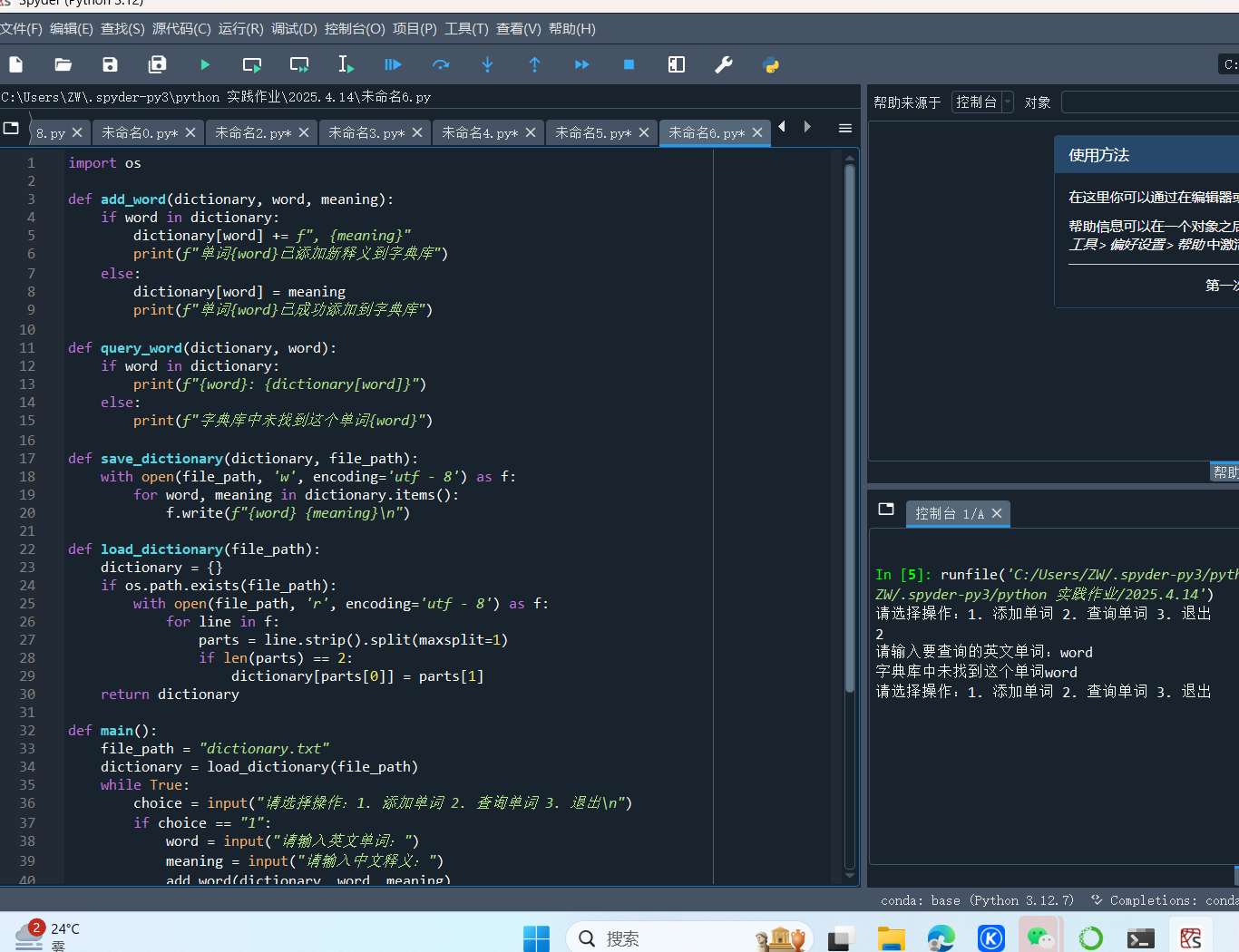This screenshot has width=1239, height=952.
Task: Open the weather widget showing 24°C
Action: pyautogui.click(x=47, y=936)
